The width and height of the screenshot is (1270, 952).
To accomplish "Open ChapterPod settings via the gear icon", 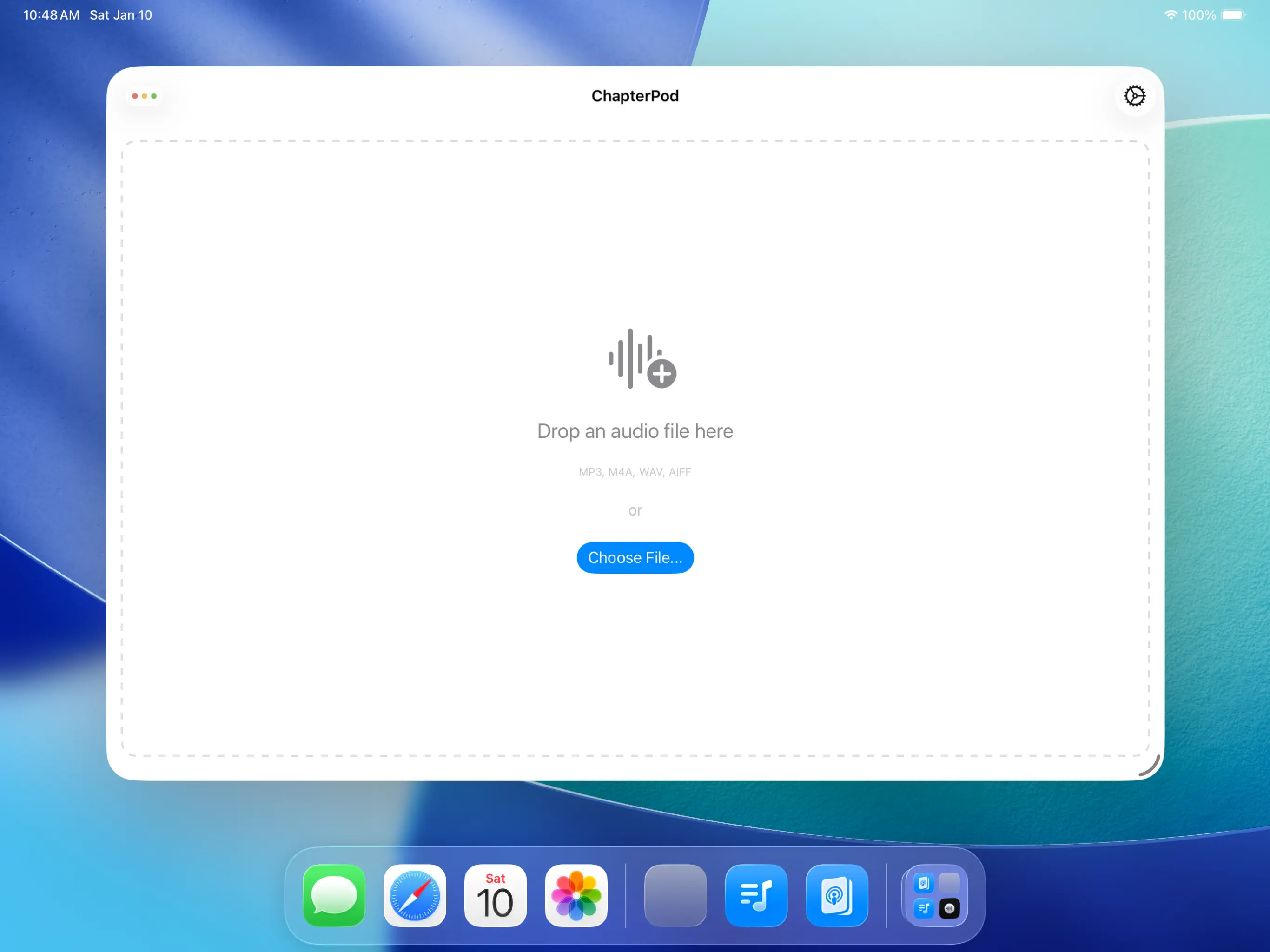I will pos(1135,96).
